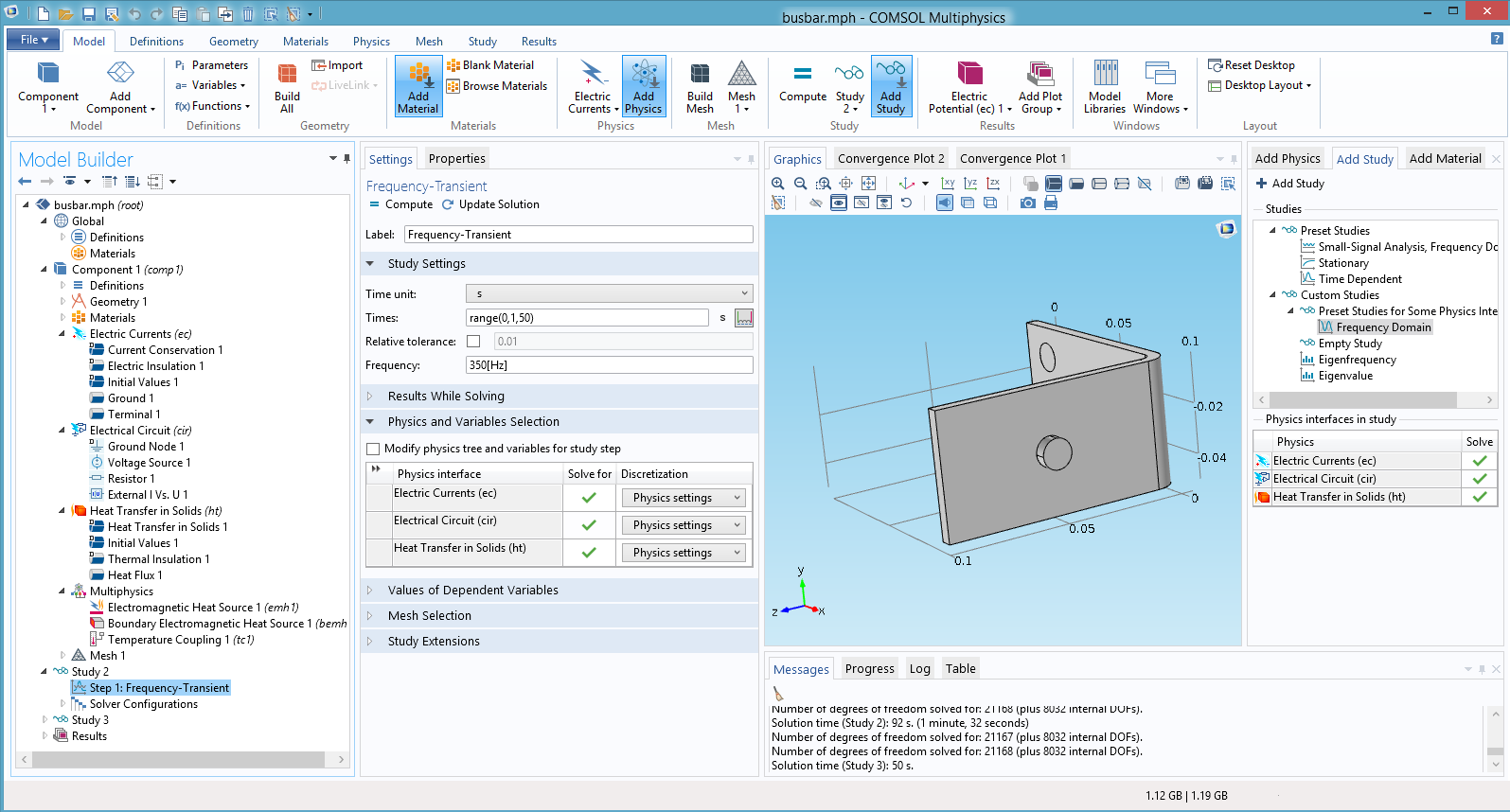Open the Geometry ribbon tab
This screenshot has height=812, width=1510.
pos(233,42)
